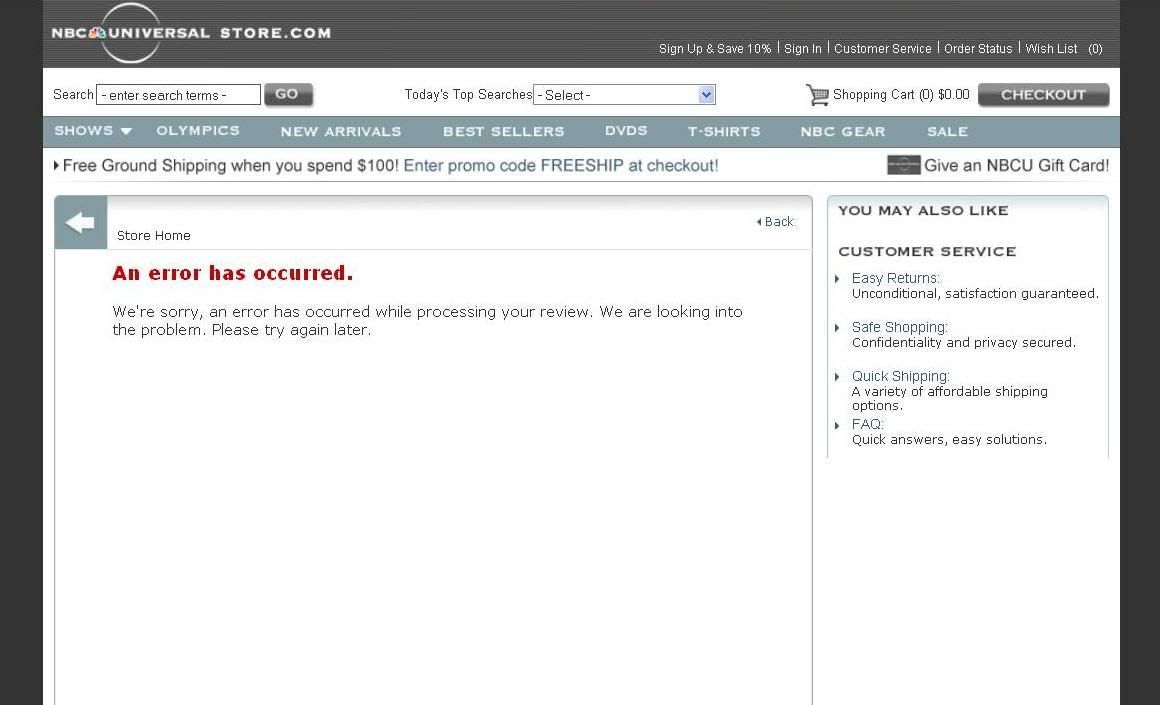Open the Olympics menu item
The width and height of the screenshot is (1160, 705).
(x=198, y=131)
